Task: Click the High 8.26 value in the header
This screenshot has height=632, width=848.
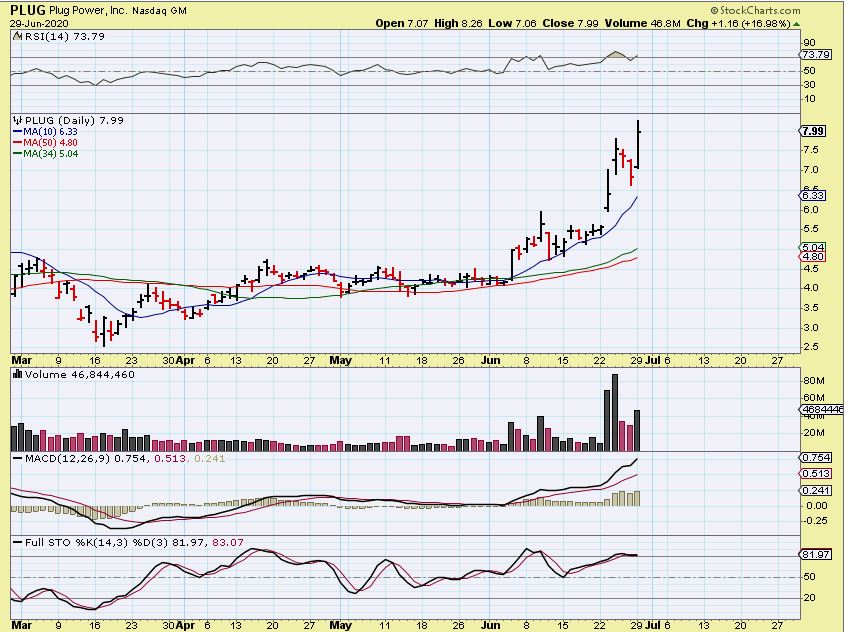Action: coord(458,23)
